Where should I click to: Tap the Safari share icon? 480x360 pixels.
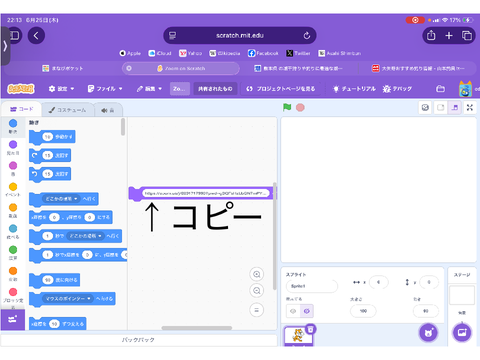[431, 35]
